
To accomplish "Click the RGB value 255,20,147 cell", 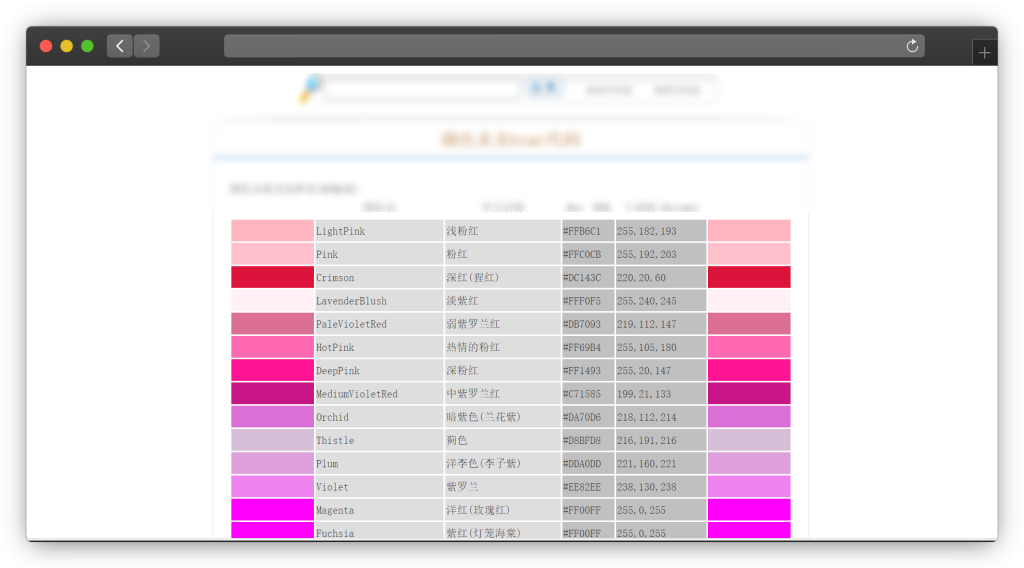I will pos(660,371).
